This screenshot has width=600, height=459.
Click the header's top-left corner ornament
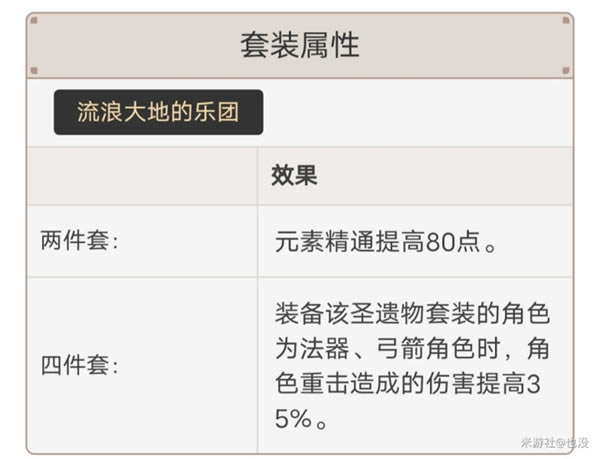coord(34,20)
